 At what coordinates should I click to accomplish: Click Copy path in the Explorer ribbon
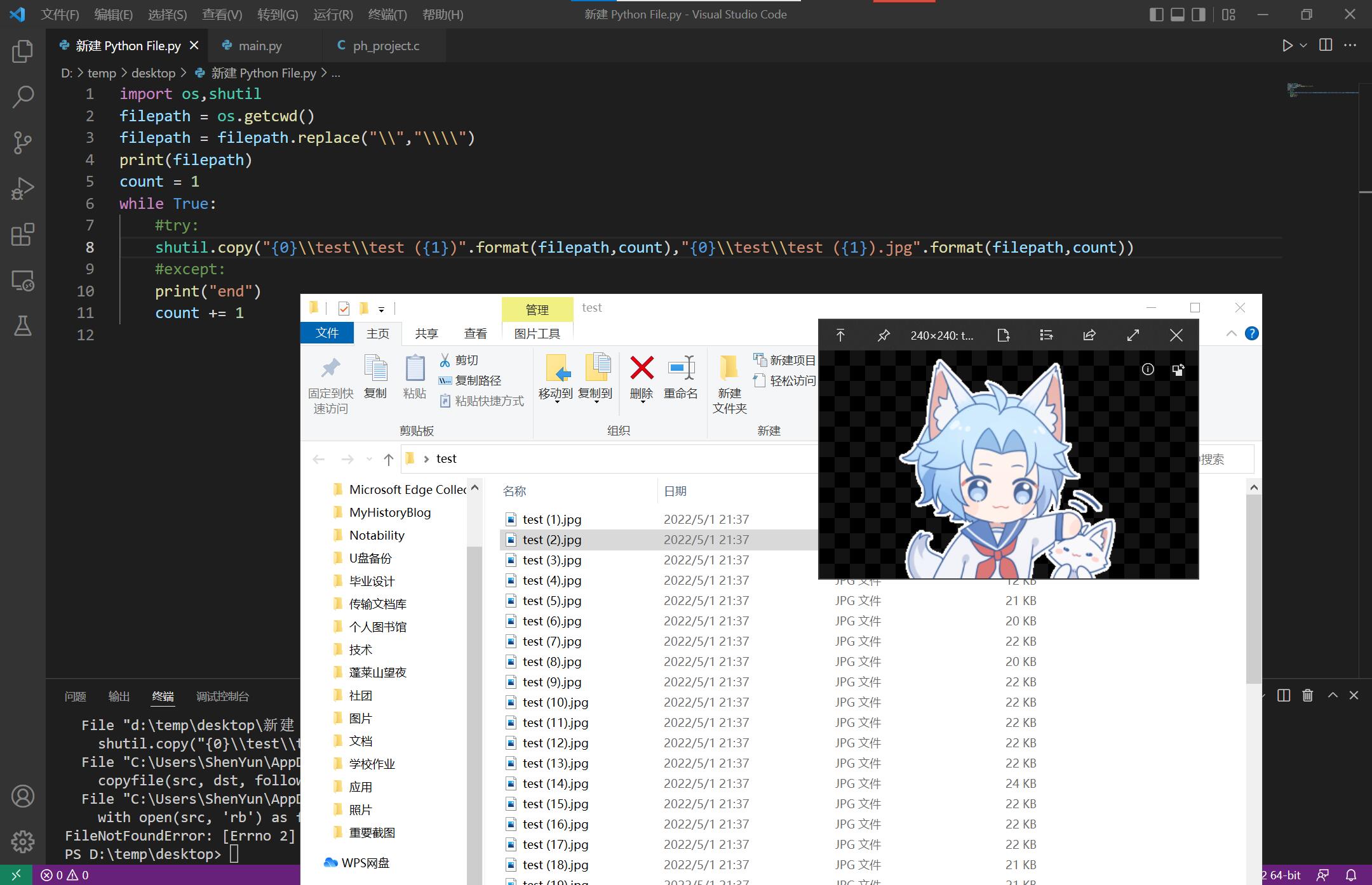click(x=470, y=380)
